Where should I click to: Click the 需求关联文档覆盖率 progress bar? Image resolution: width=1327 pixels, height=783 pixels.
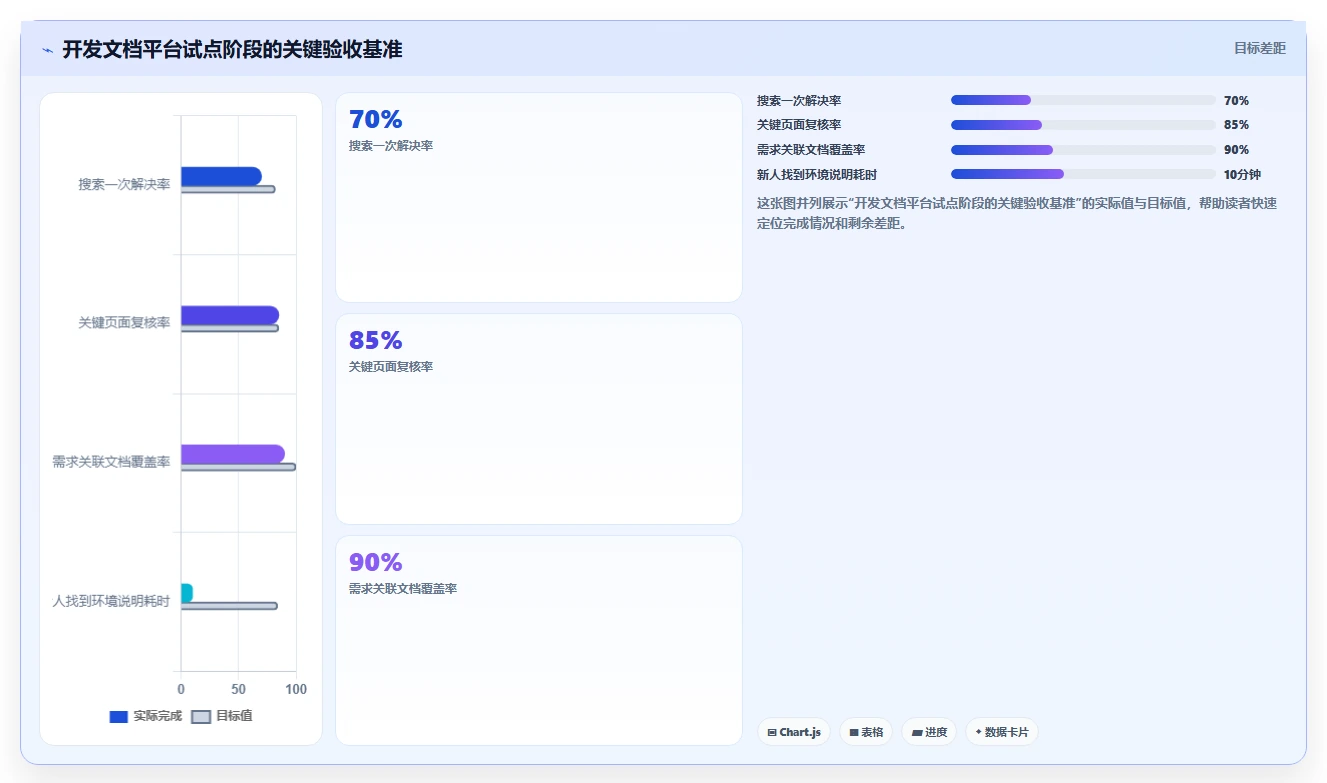1083,150
